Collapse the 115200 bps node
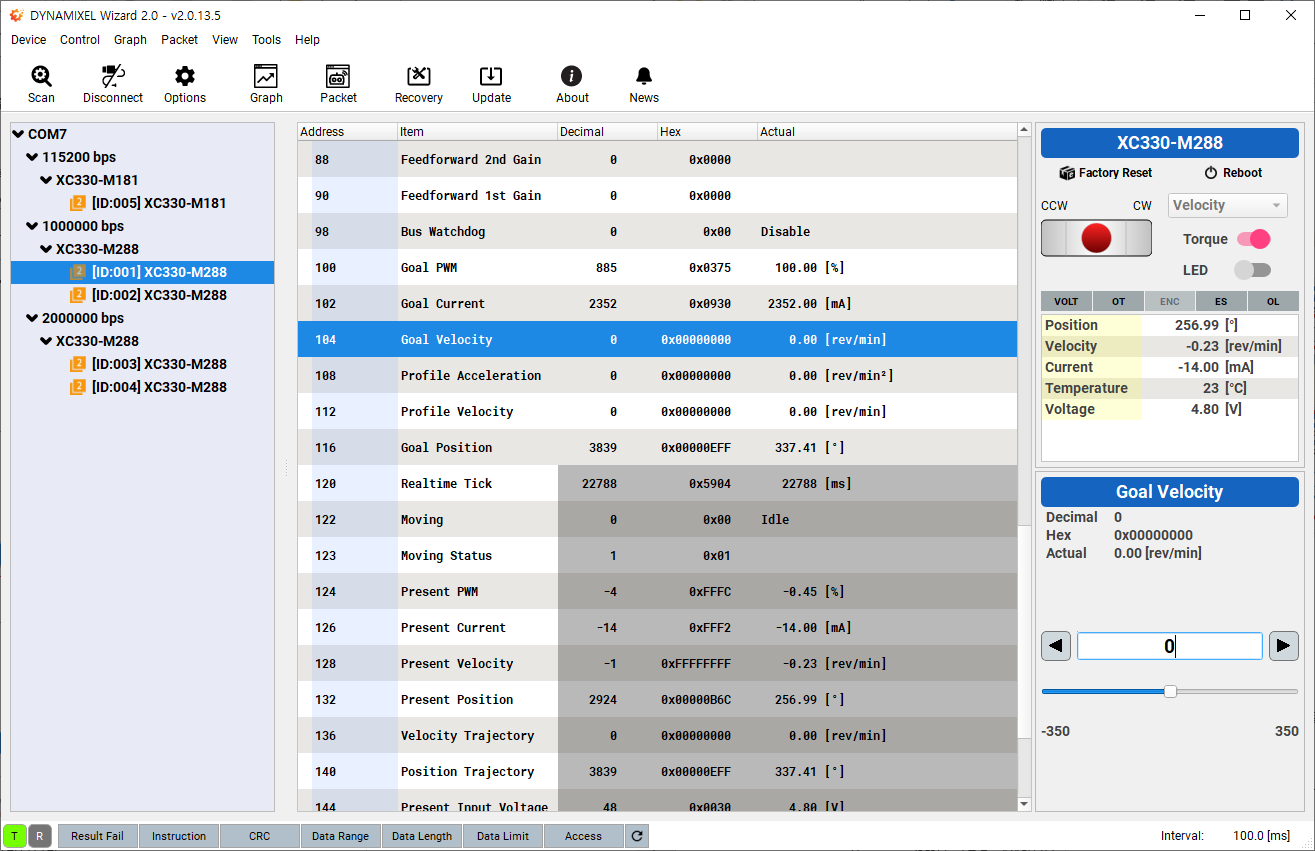This screenshot has width=1315, height=851. click(32, 157)
